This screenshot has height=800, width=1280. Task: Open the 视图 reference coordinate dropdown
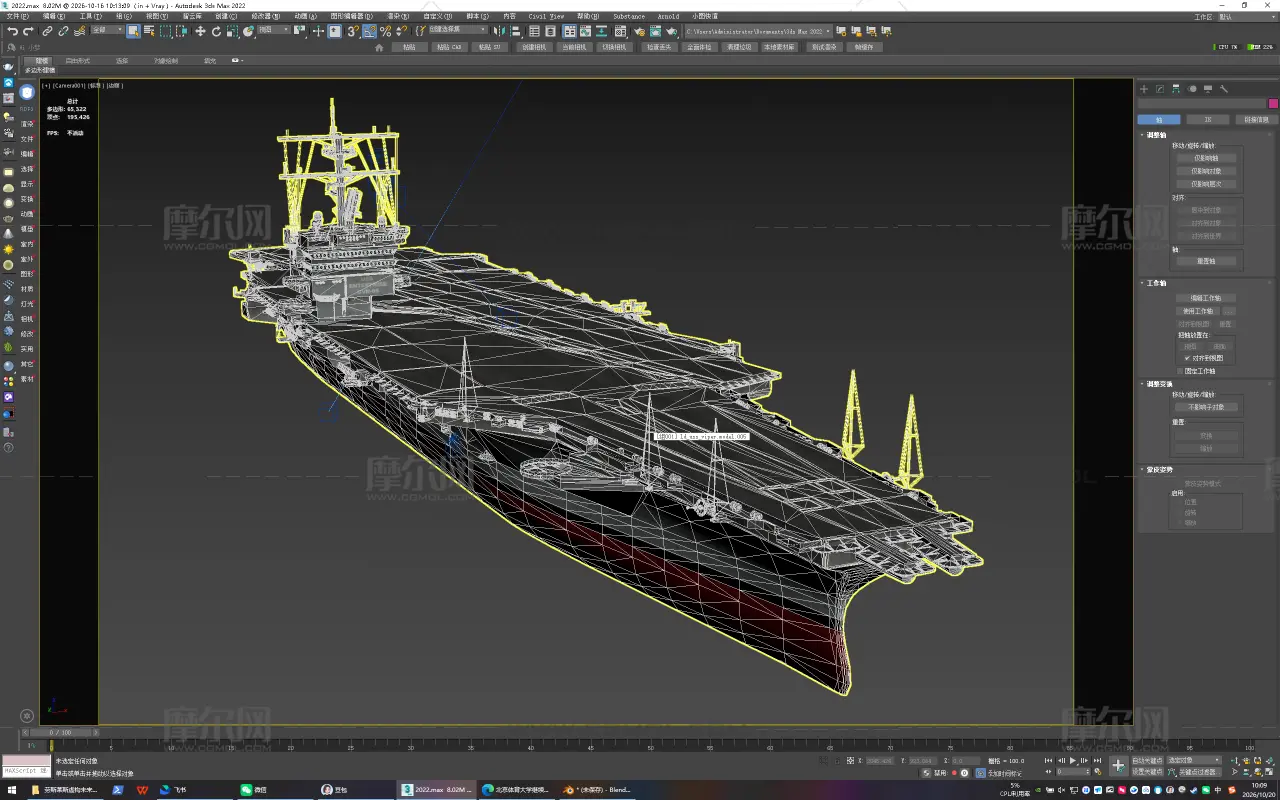point(273,30)
